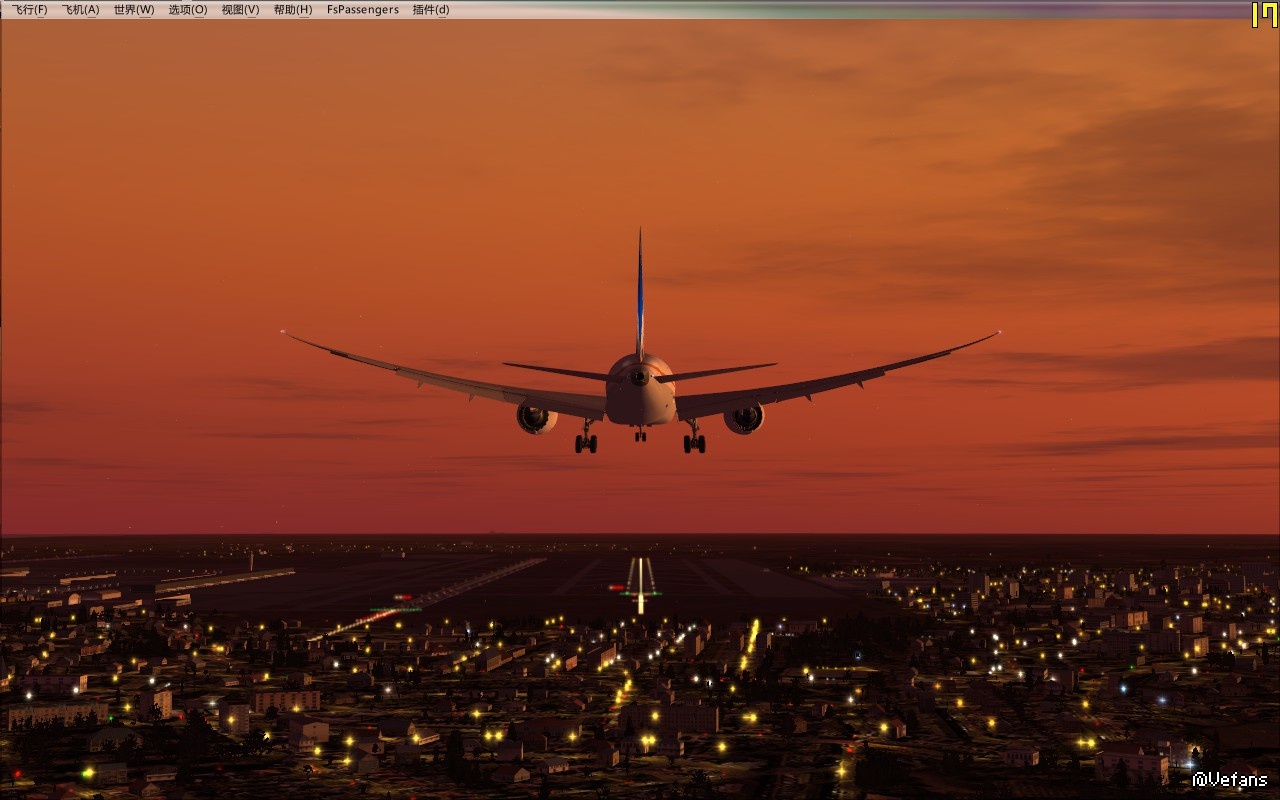Open the 选项(O) options menu

187,9
